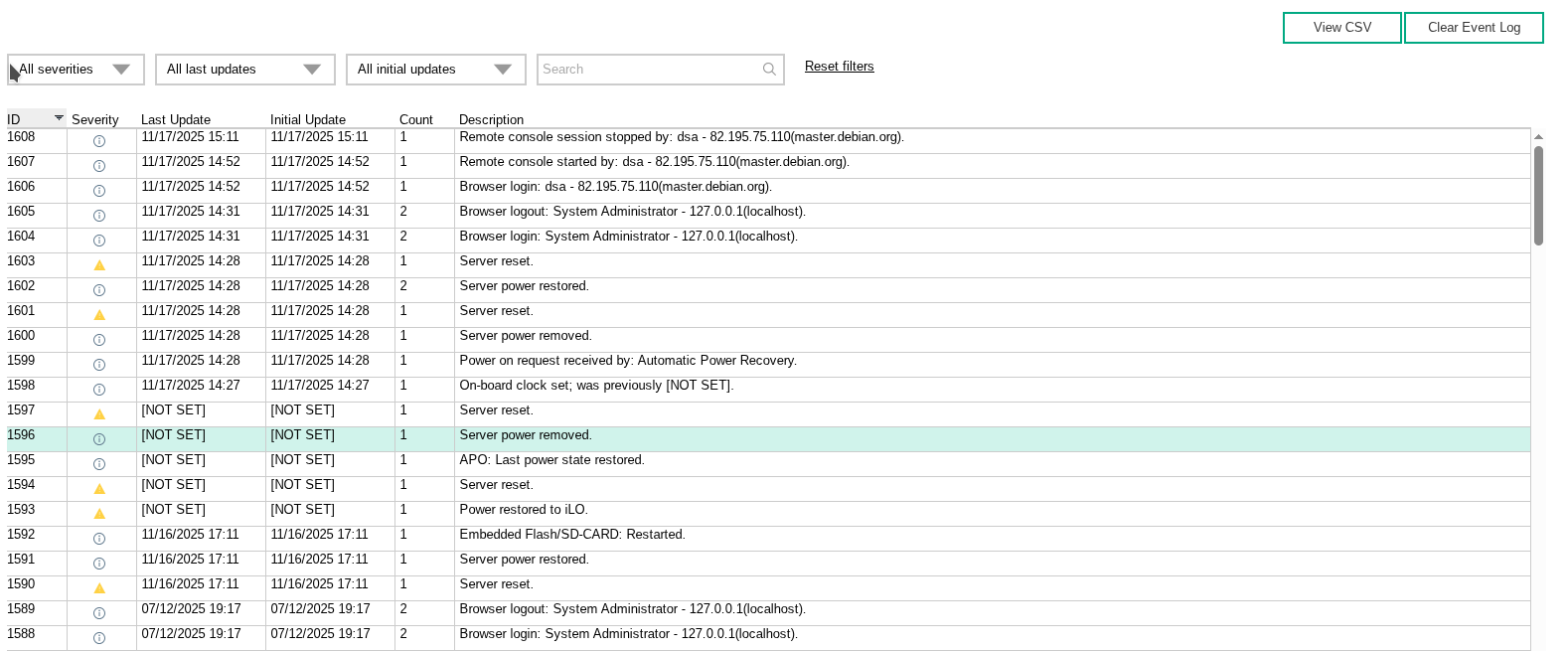1568x651 pixels.
Task: Click the Reset filters link
Action: [x=839, y=67]
